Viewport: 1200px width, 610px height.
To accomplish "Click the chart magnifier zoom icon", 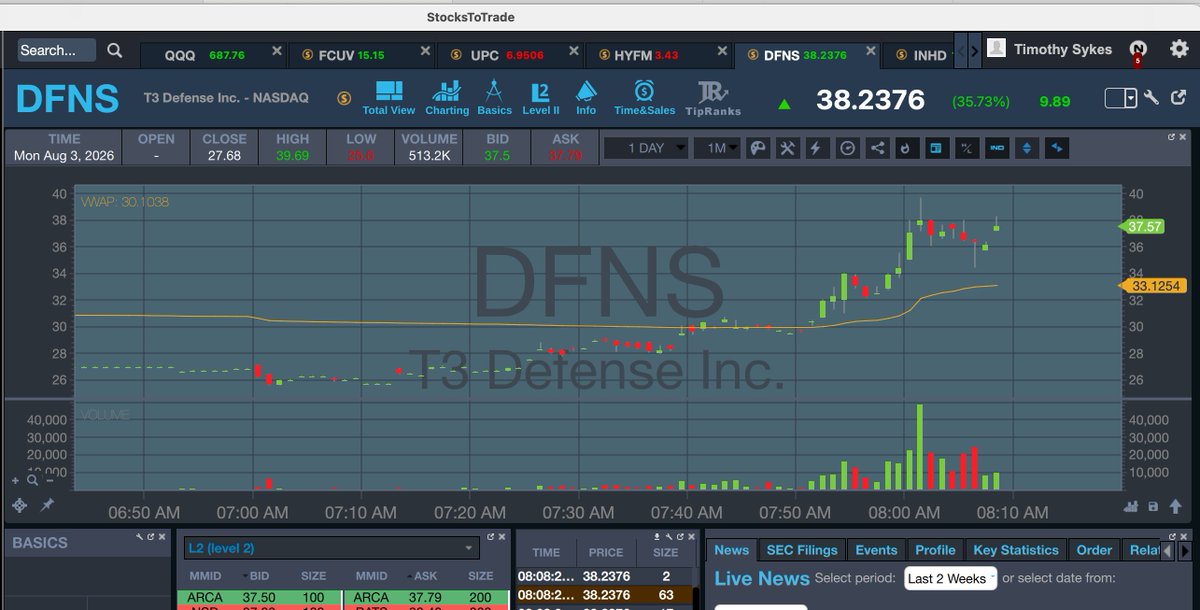I will click(32, 481).
